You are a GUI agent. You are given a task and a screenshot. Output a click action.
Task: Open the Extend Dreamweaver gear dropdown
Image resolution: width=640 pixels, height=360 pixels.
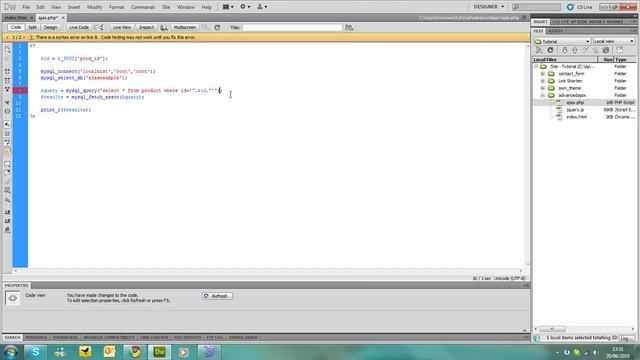245,7
